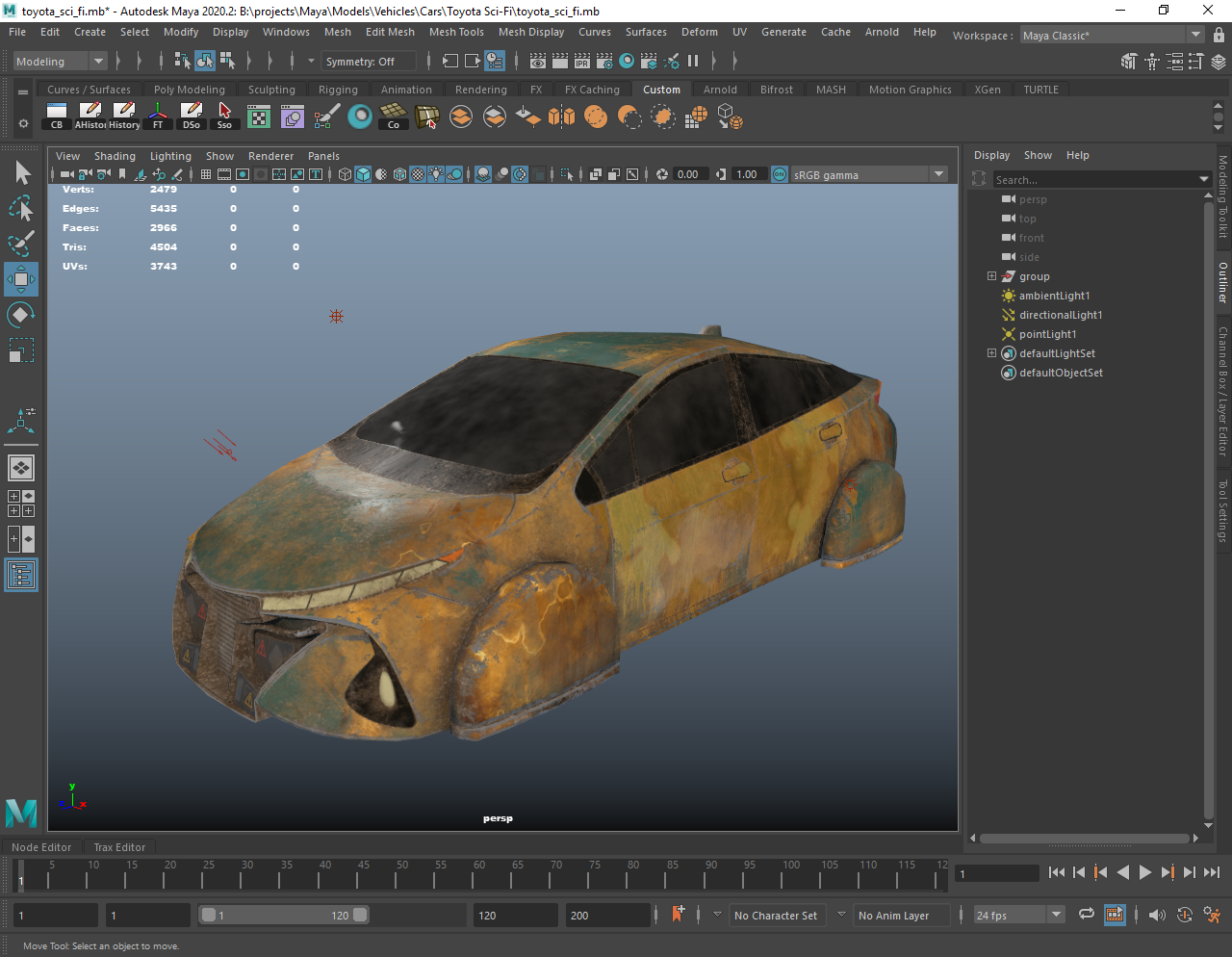The image size is (1232, 957).
Task: Open the Trax Editor tab
Action: 119,847
